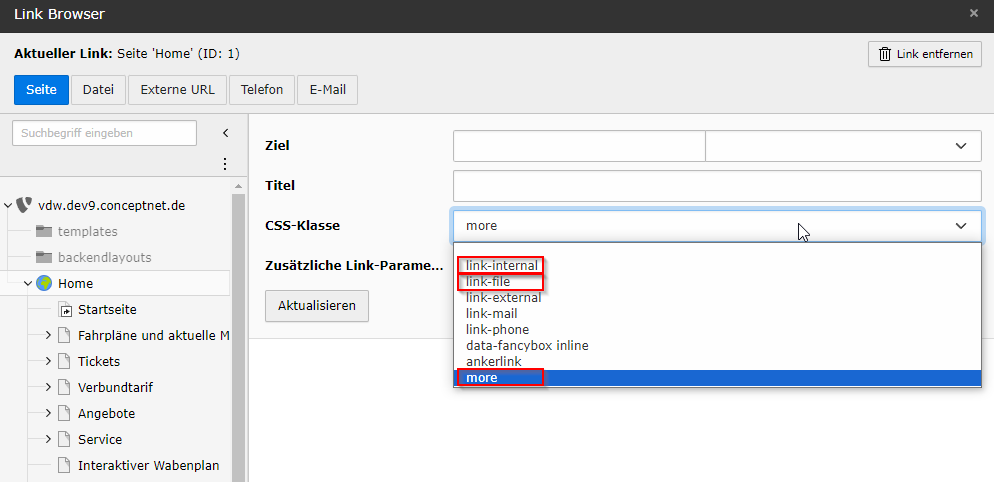Image resolution: width=994 pixels, height=482 pixels.
Task: Click the templates folder icon
Action: (44, 231)
